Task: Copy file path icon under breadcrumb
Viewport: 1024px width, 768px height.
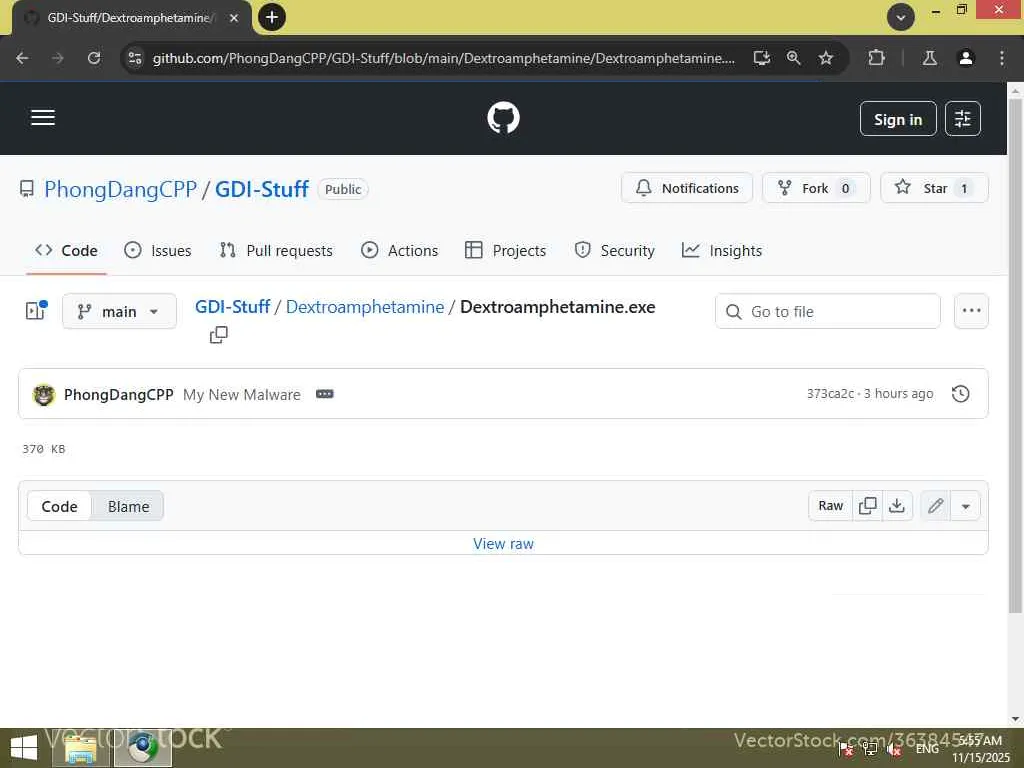Action: [219, 335]
